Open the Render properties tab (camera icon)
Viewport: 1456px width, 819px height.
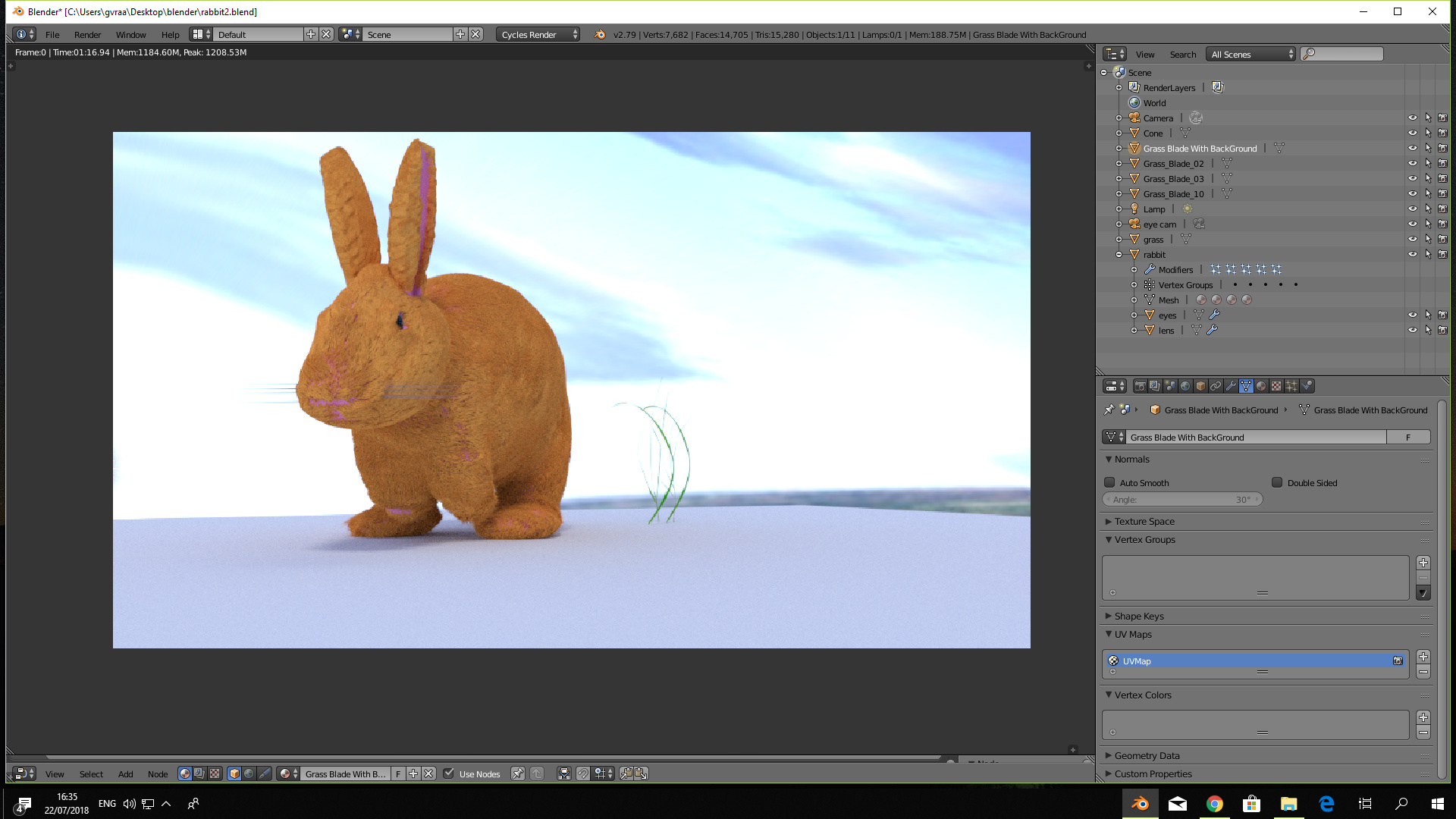[x=1140, y=386]
